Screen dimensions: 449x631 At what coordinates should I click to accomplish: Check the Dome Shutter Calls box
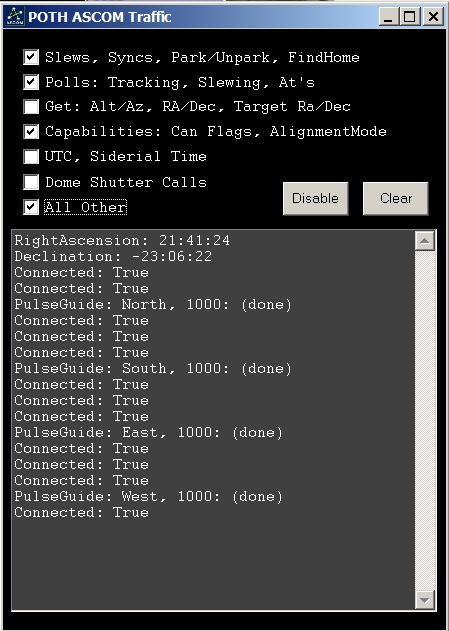pos(31,182)
